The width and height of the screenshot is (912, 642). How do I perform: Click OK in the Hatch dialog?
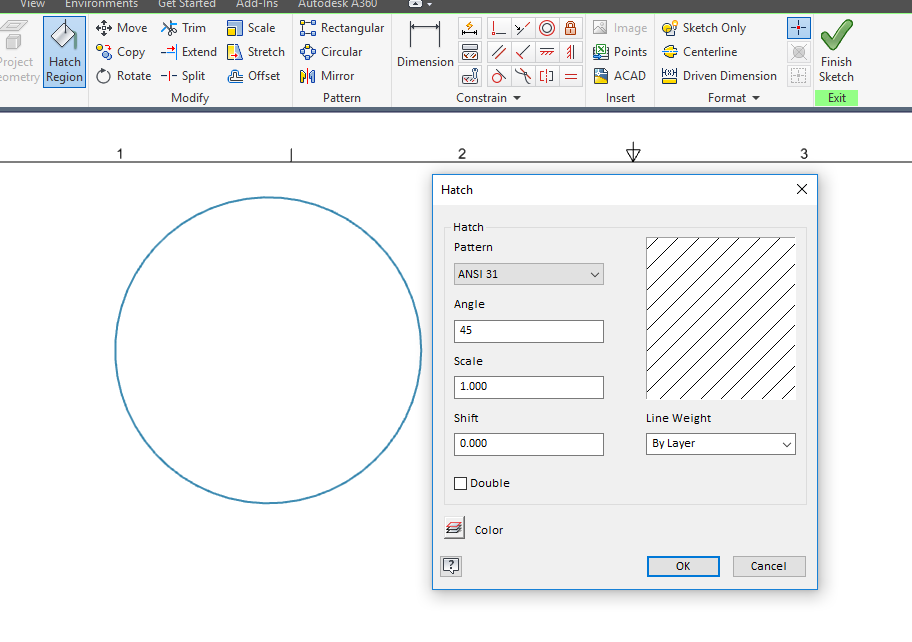(x=683, y=566)
